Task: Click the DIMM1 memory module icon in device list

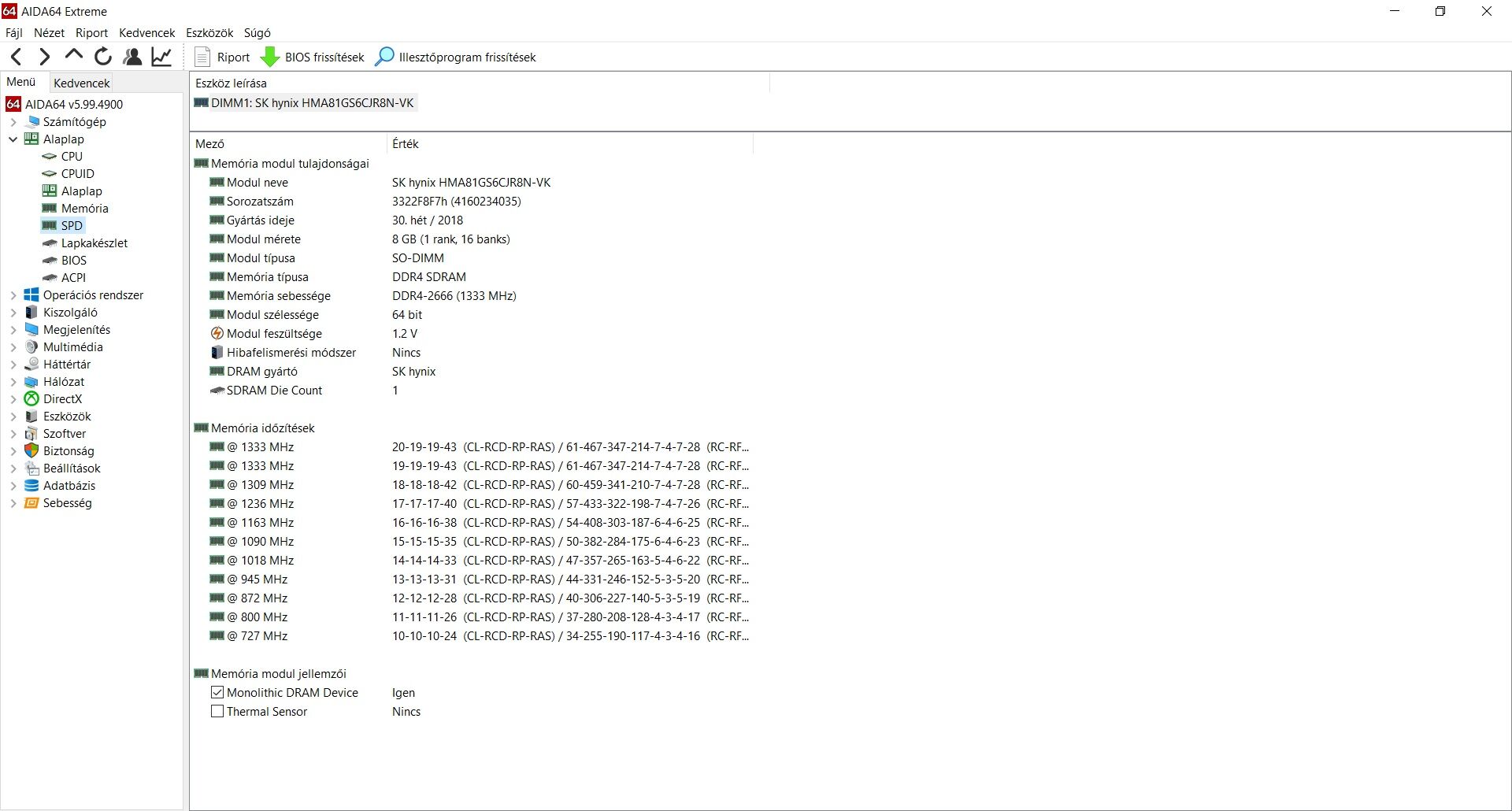Action: coord(201,103)
